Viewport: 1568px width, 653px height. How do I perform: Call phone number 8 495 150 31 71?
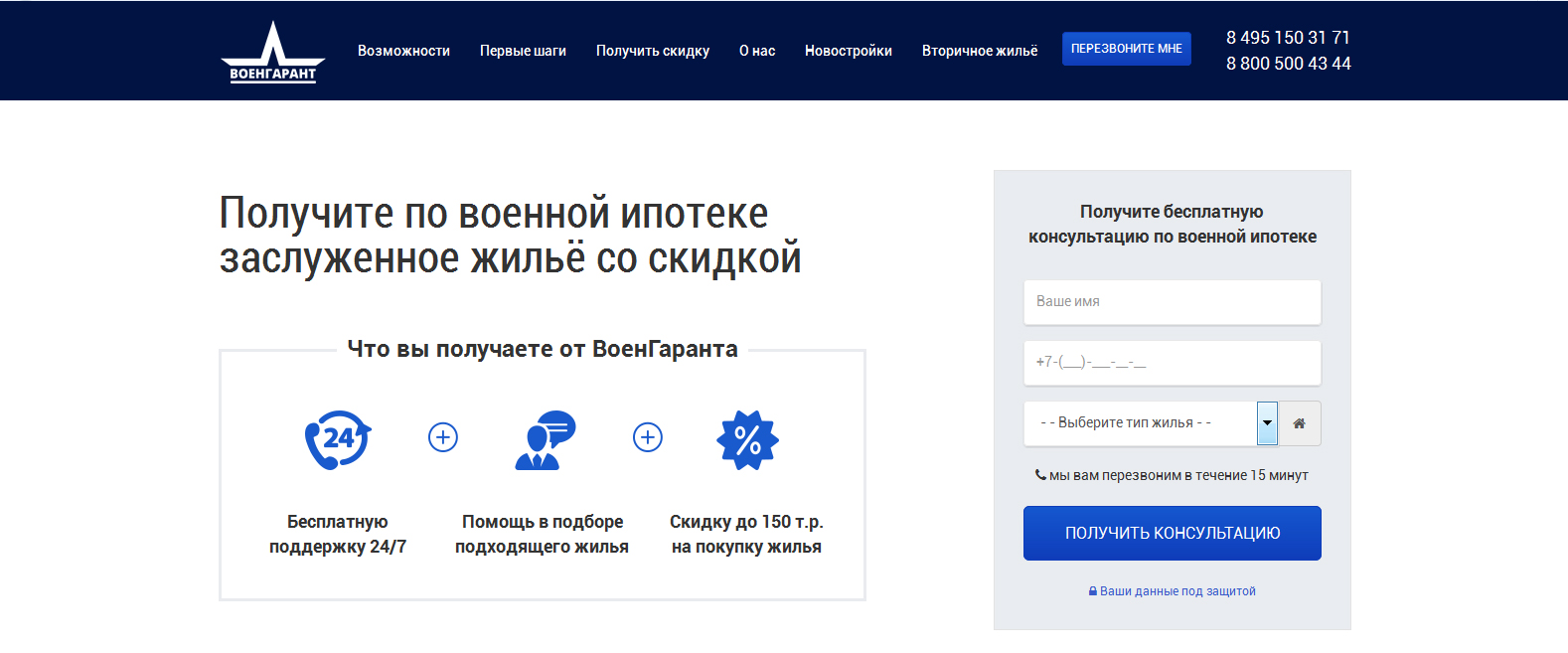(1288, 38)
